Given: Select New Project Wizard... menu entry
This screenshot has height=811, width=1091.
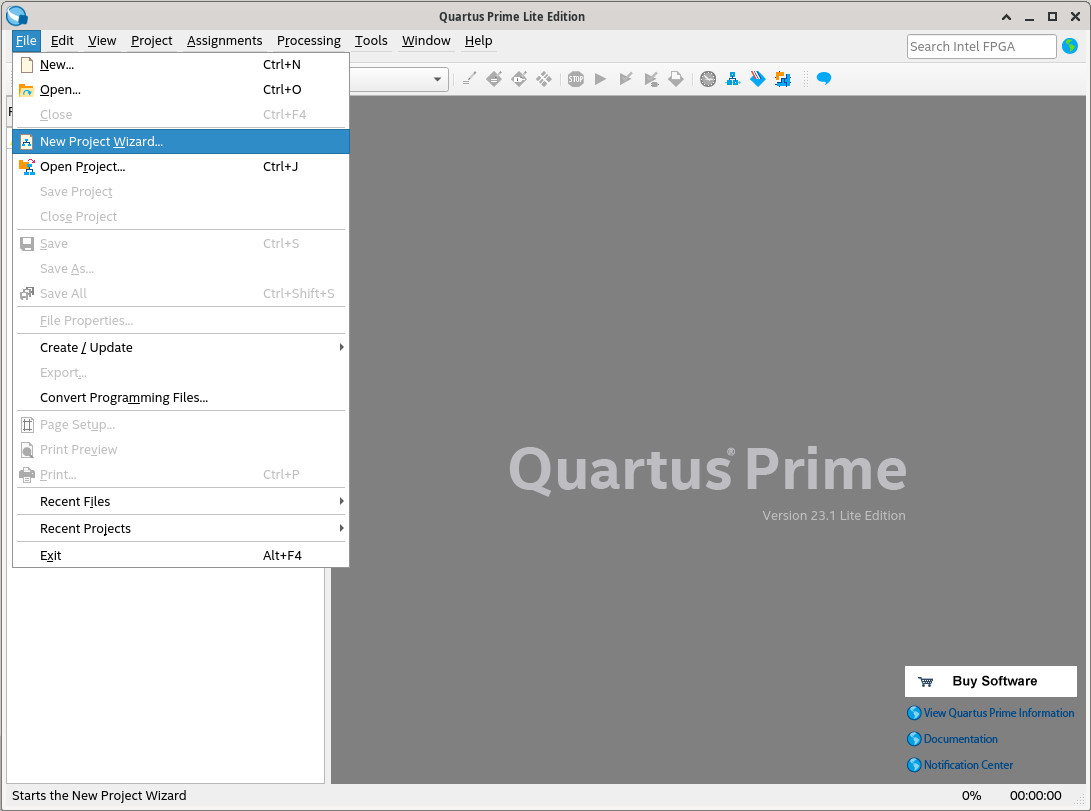Looking at the screenshot, I should pos(181,142).
